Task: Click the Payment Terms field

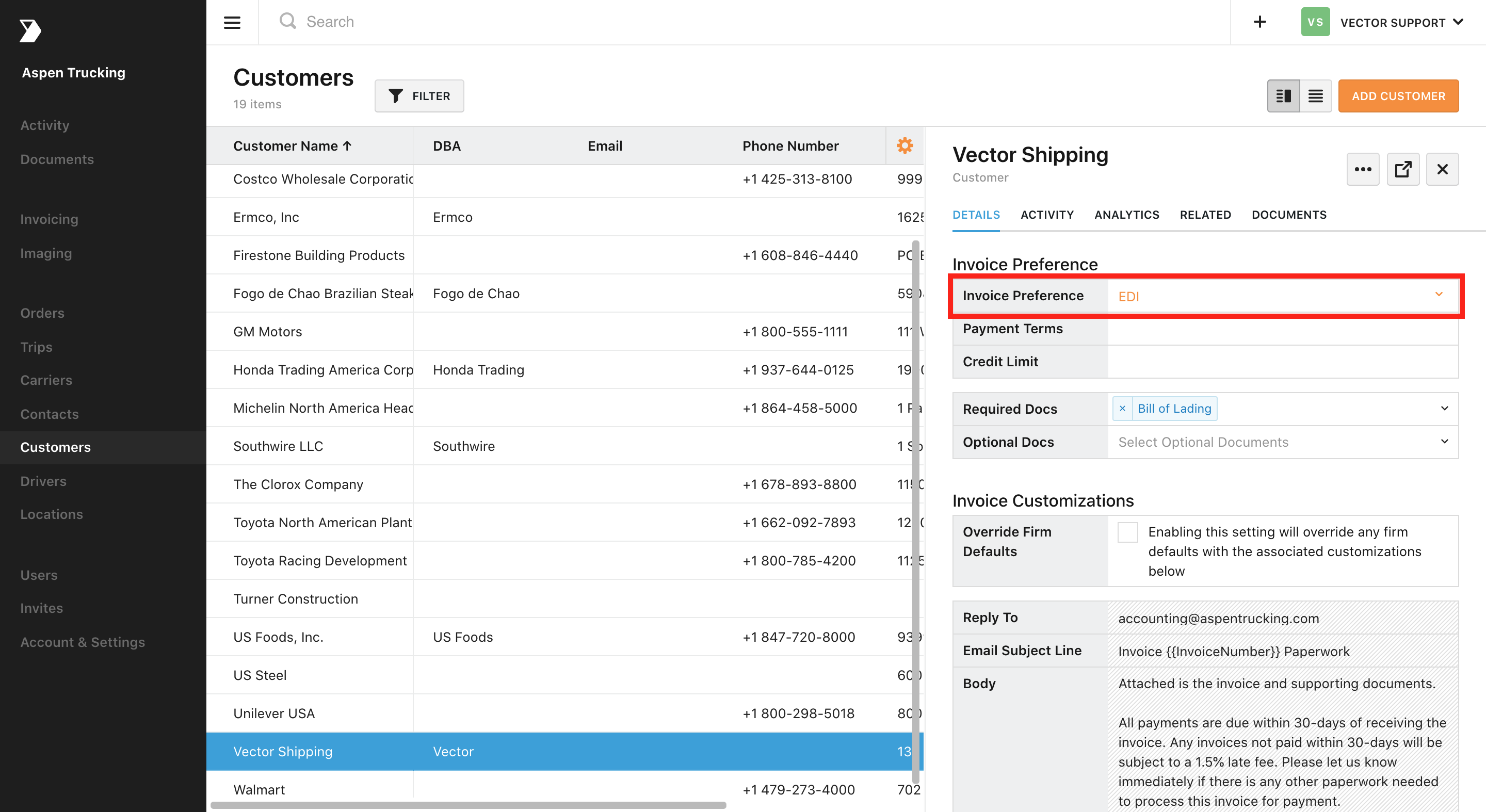Action: tap(1283, 329)
